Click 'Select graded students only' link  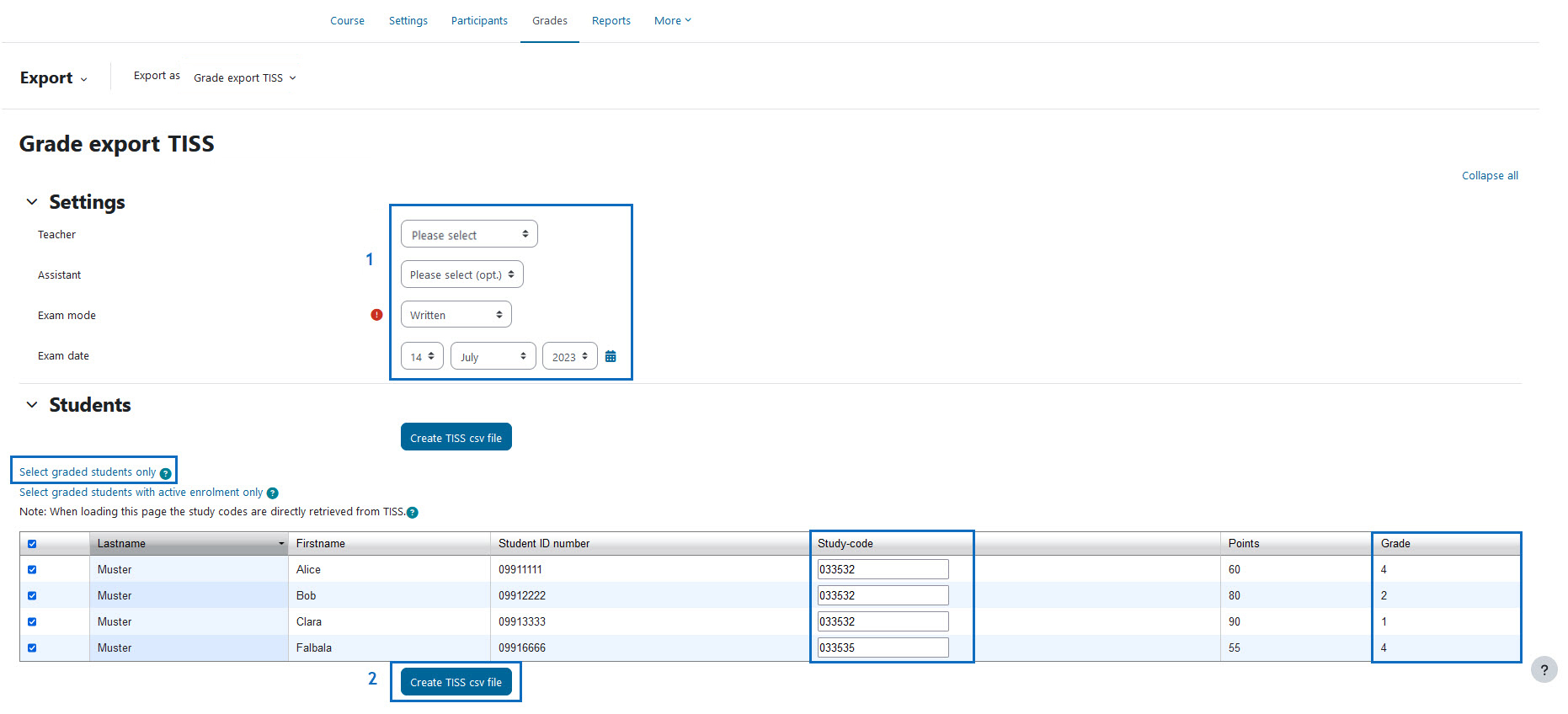88,472
